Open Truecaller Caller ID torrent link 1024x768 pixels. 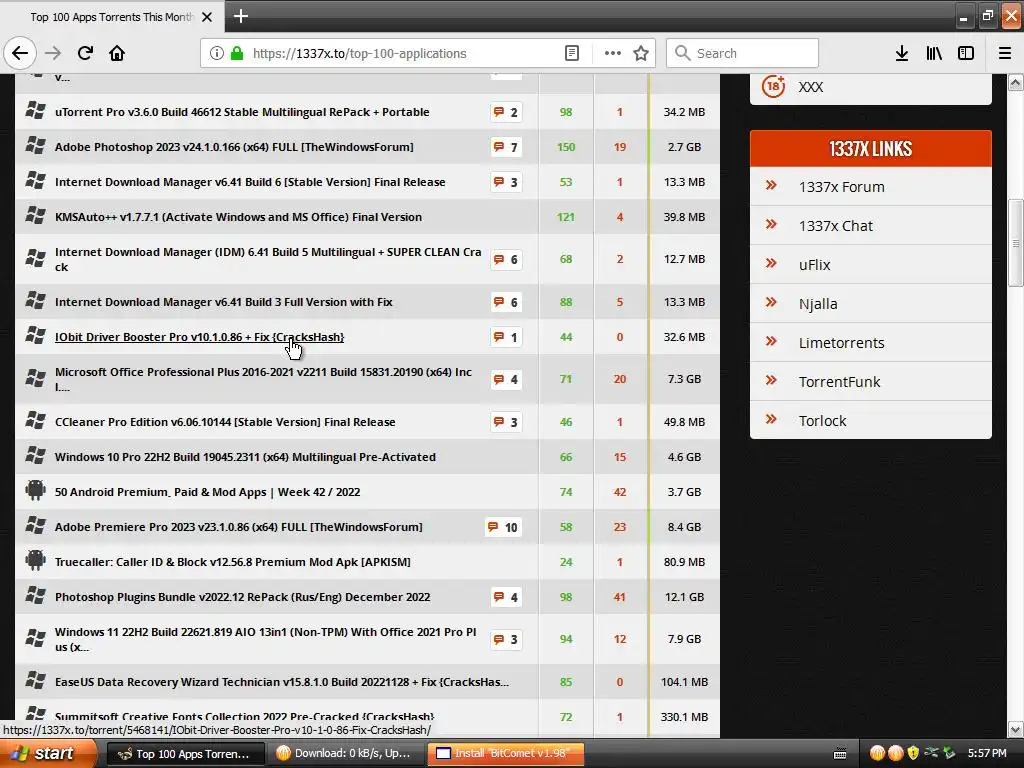[232, 562]
